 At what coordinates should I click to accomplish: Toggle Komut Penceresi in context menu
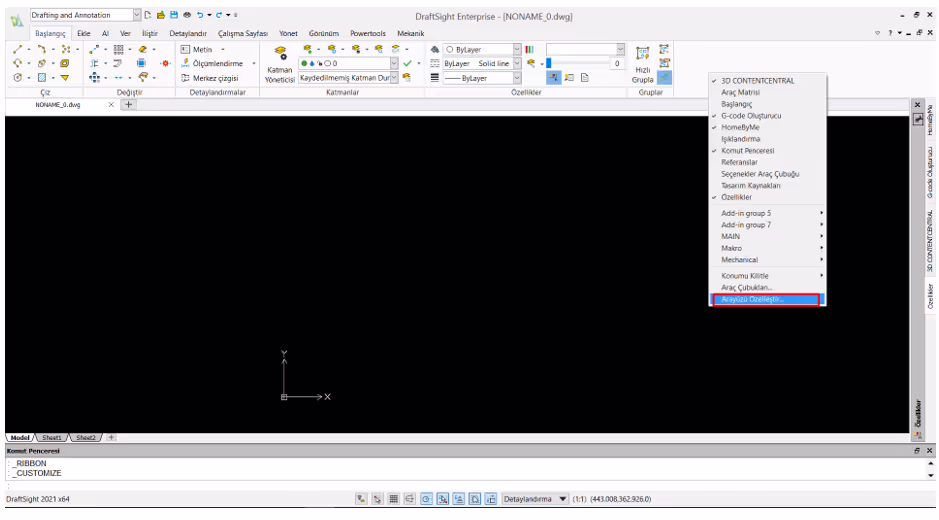[x=767, y=150]
